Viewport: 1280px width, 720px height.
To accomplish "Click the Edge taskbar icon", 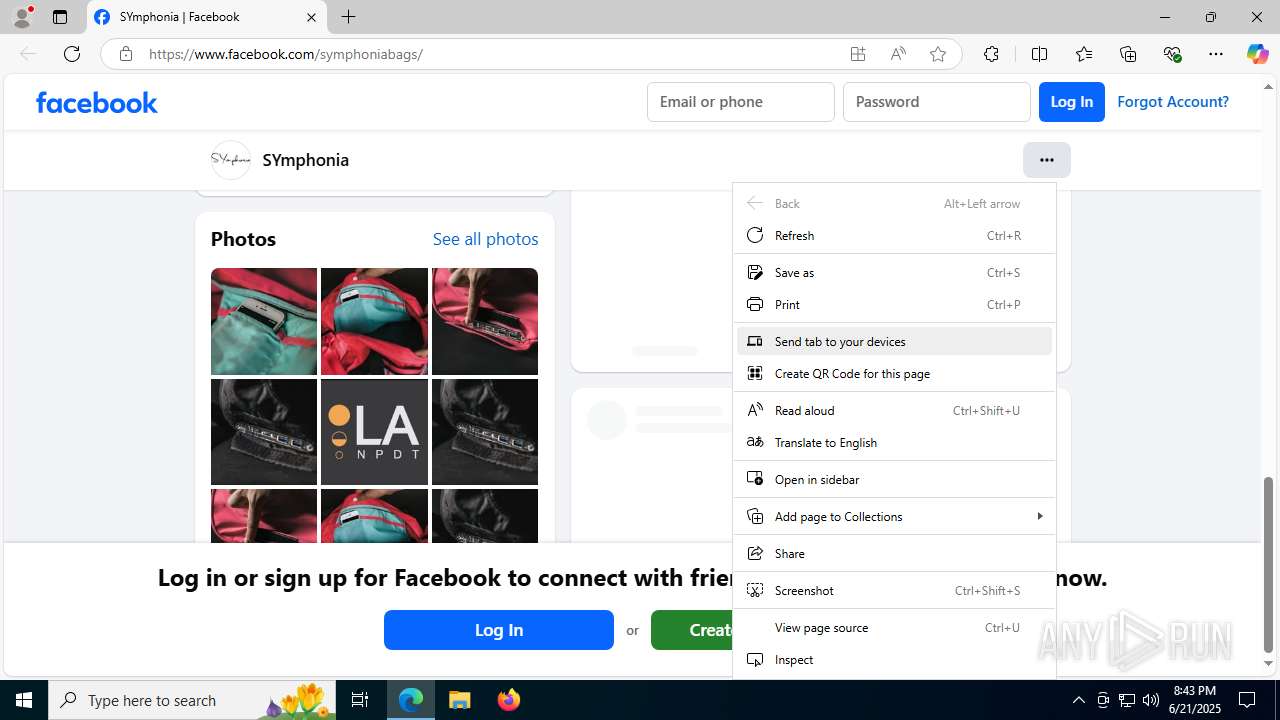I will point(411,700).
